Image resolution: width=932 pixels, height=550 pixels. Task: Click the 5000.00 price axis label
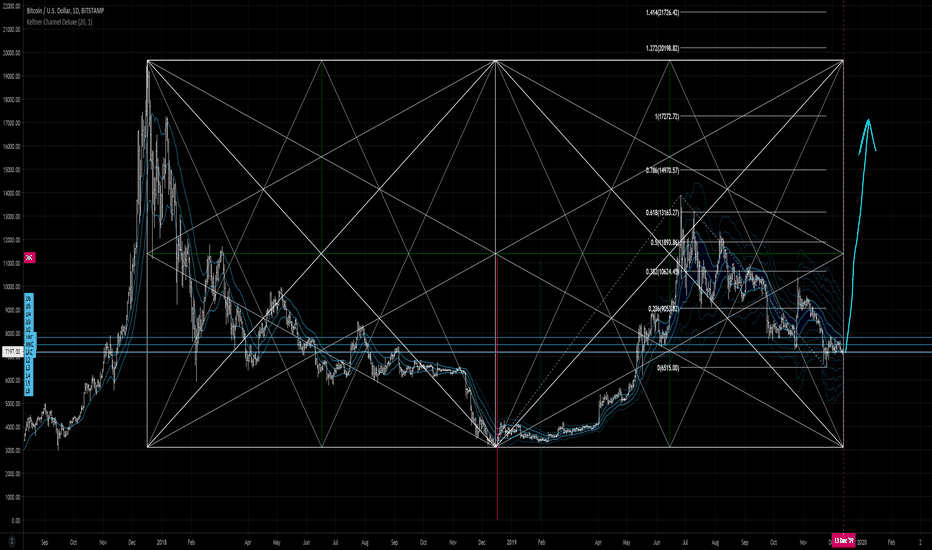[12, 404]
